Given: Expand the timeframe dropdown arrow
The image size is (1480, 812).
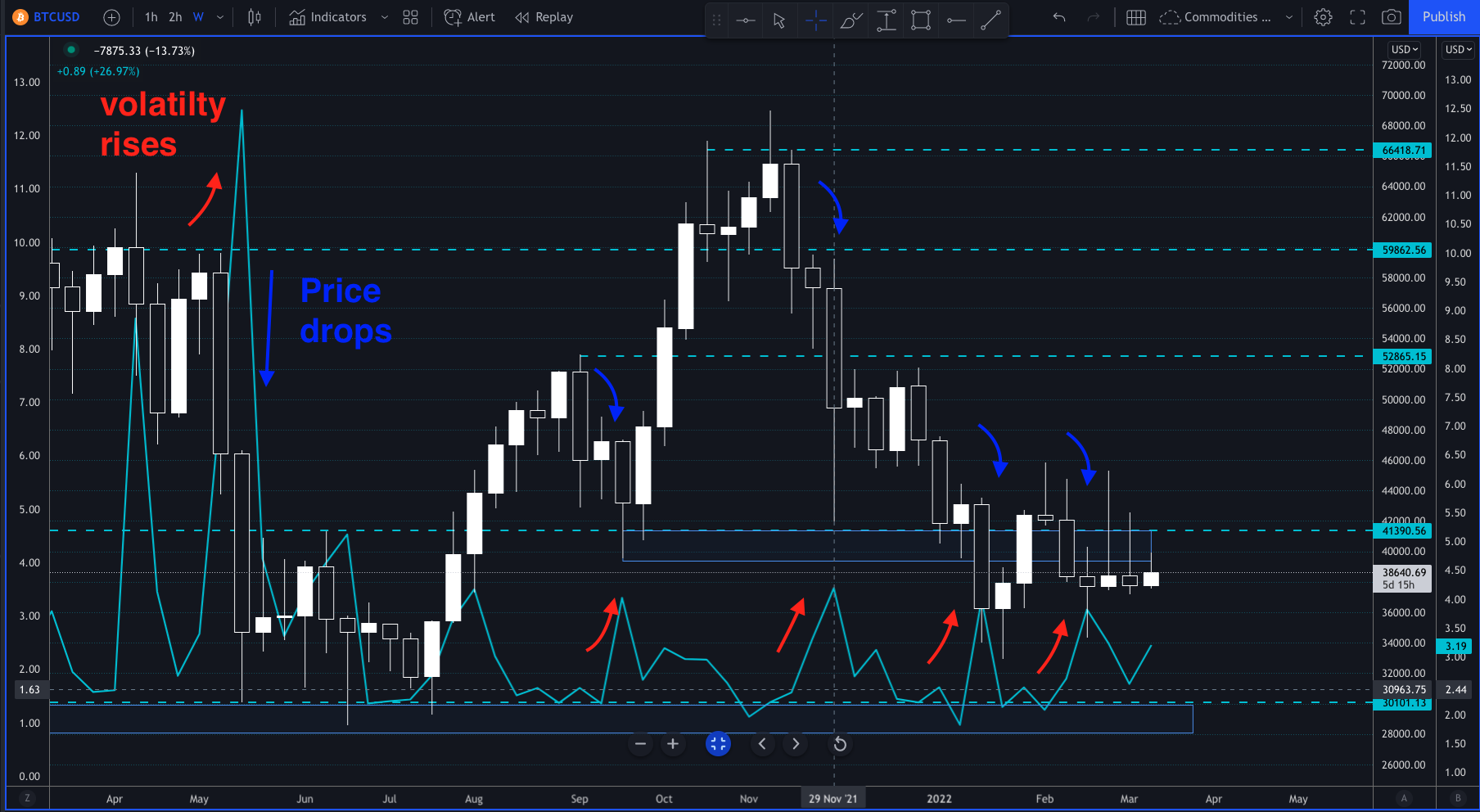Looking at the screenshot, I should [219, 17].
